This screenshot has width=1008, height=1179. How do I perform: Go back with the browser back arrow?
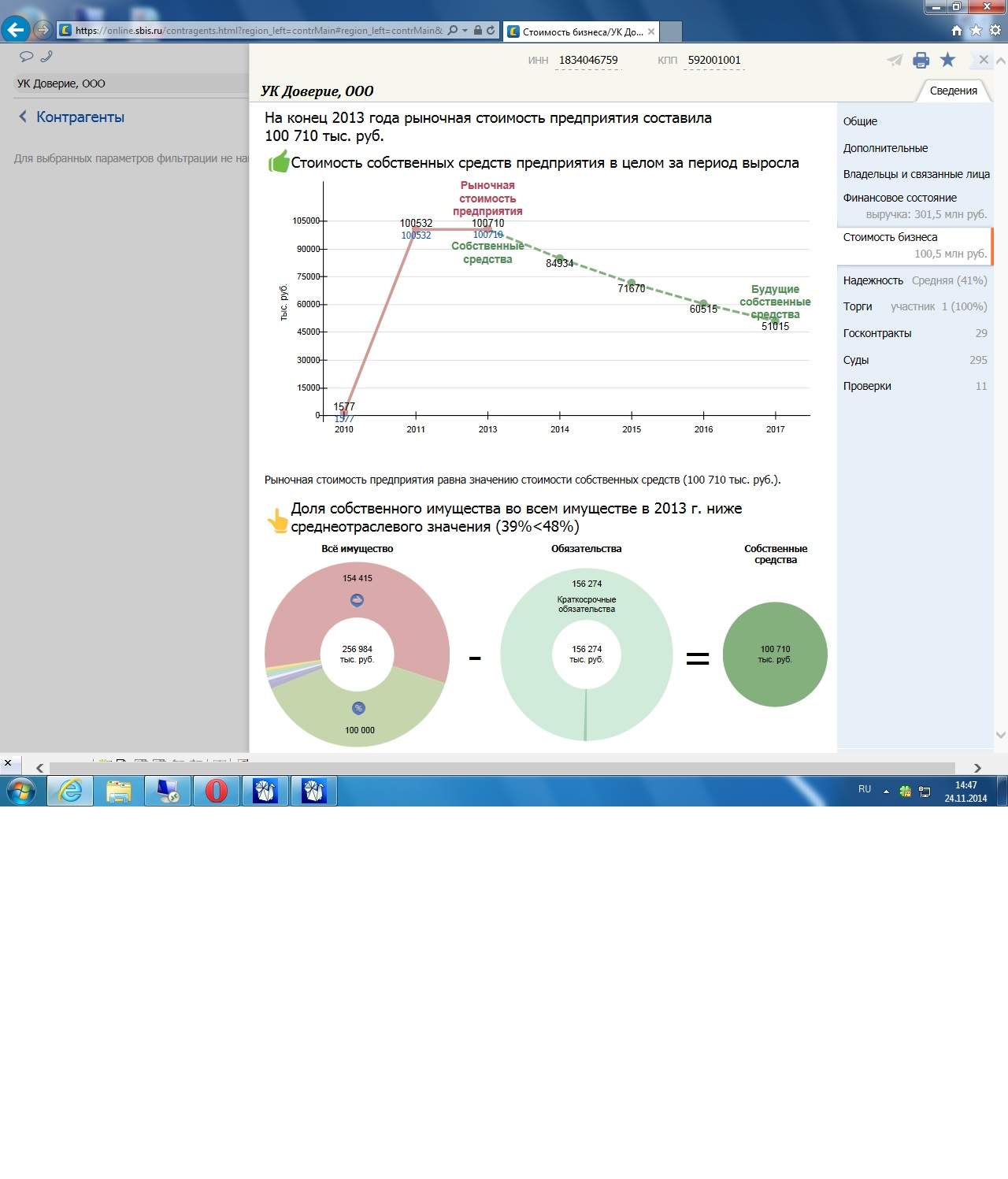(x=15, y=31)
